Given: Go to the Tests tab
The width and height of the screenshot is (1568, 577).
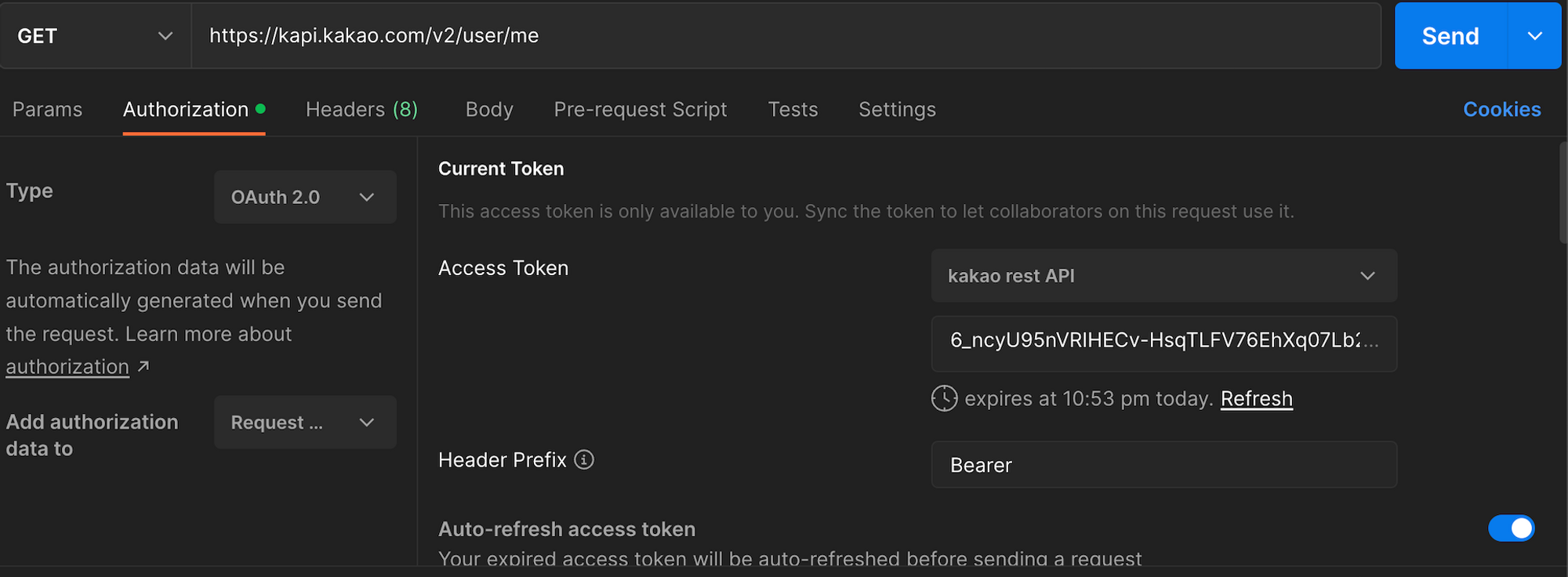Looking at the screenshot, I should point(793,110).
